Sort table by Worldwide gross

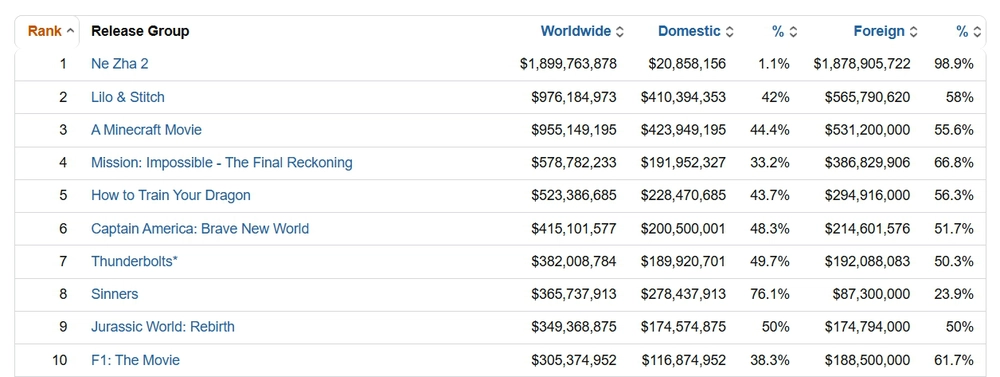pos(582,31)
